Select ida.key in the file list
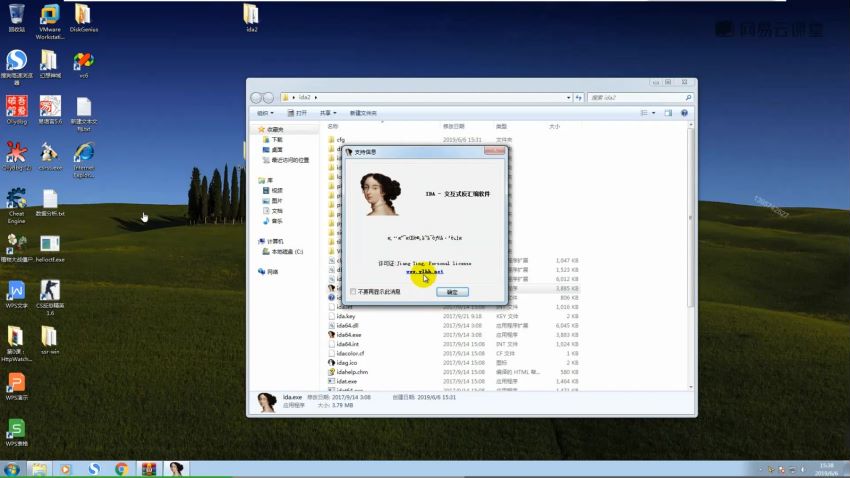This screenshot has height=478, width=850. [345, 316]
